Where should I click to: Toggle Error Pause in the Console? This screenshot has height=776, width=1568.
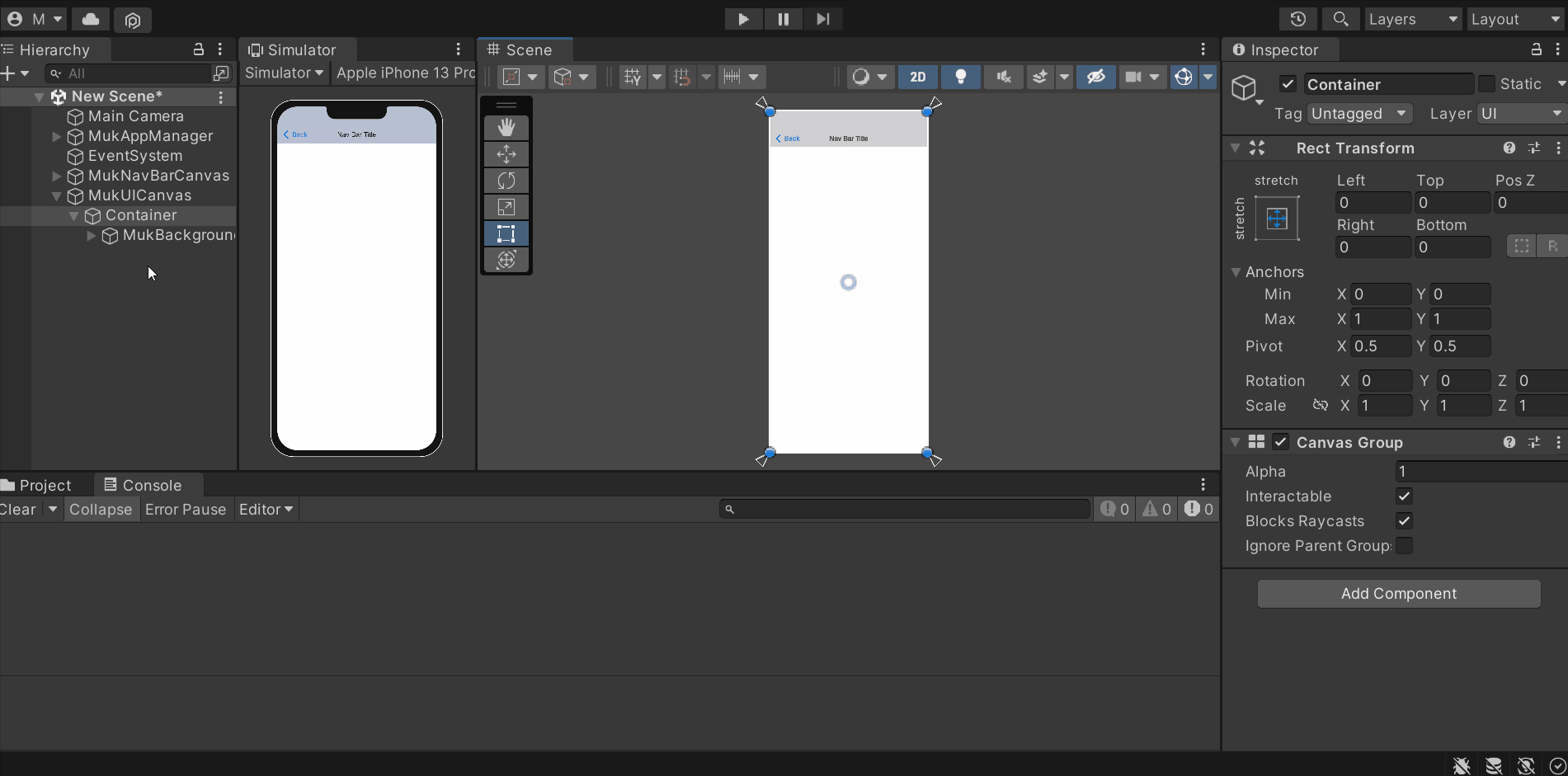point(186,510)
